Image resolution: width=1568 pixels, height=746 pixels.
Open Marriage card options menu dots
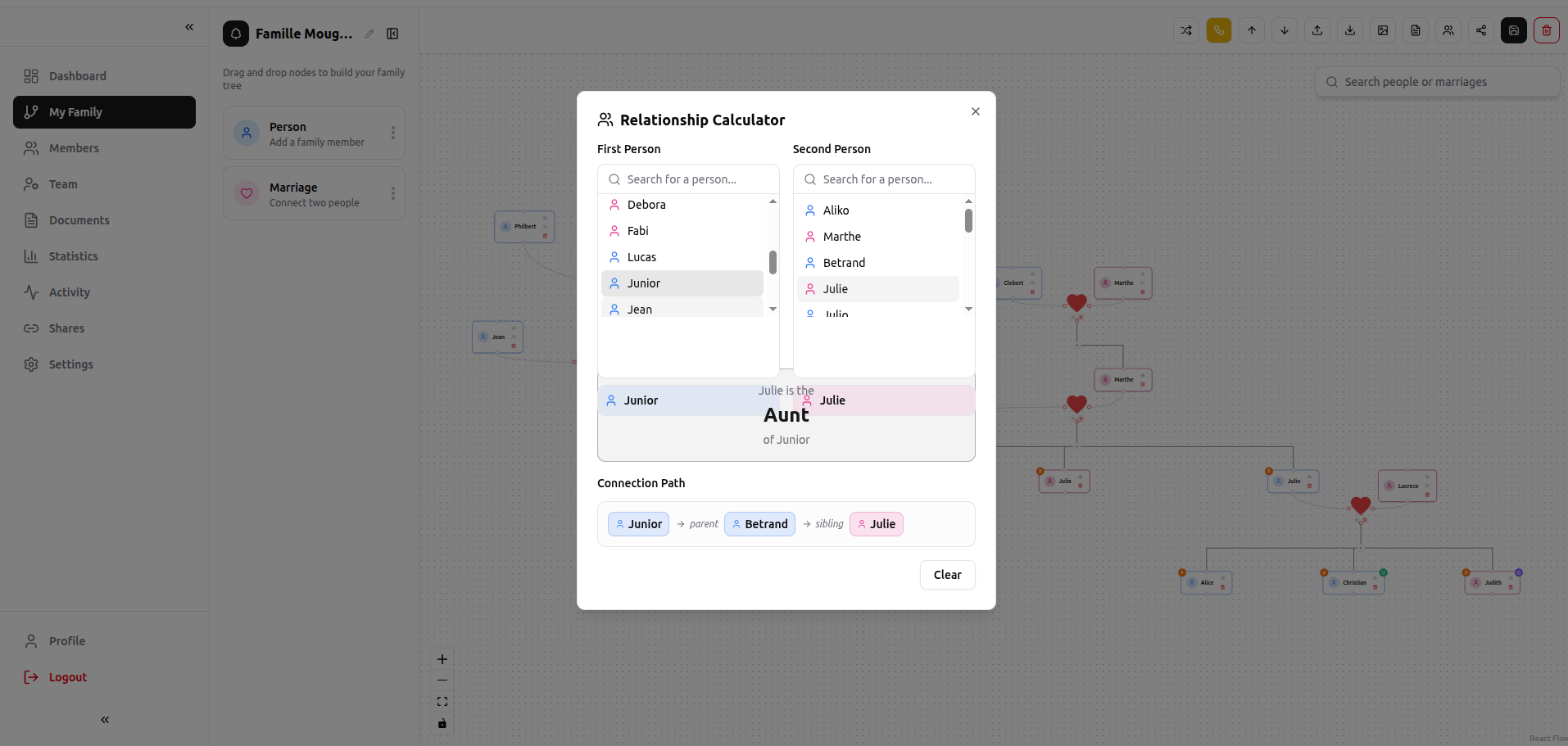[393, 193]
